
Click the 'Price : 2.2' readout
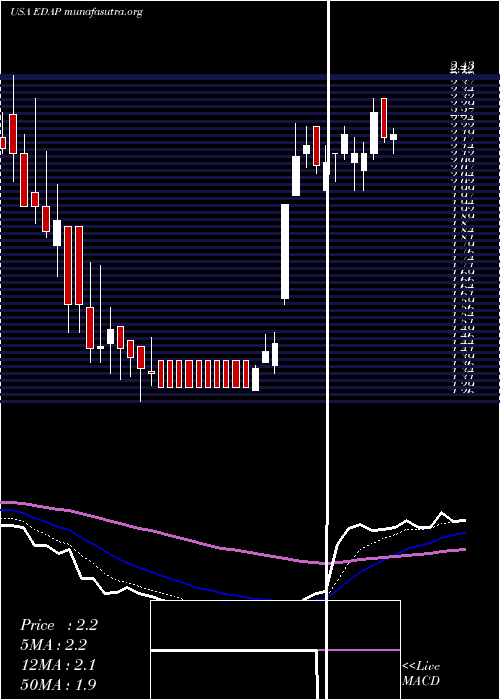59,625
